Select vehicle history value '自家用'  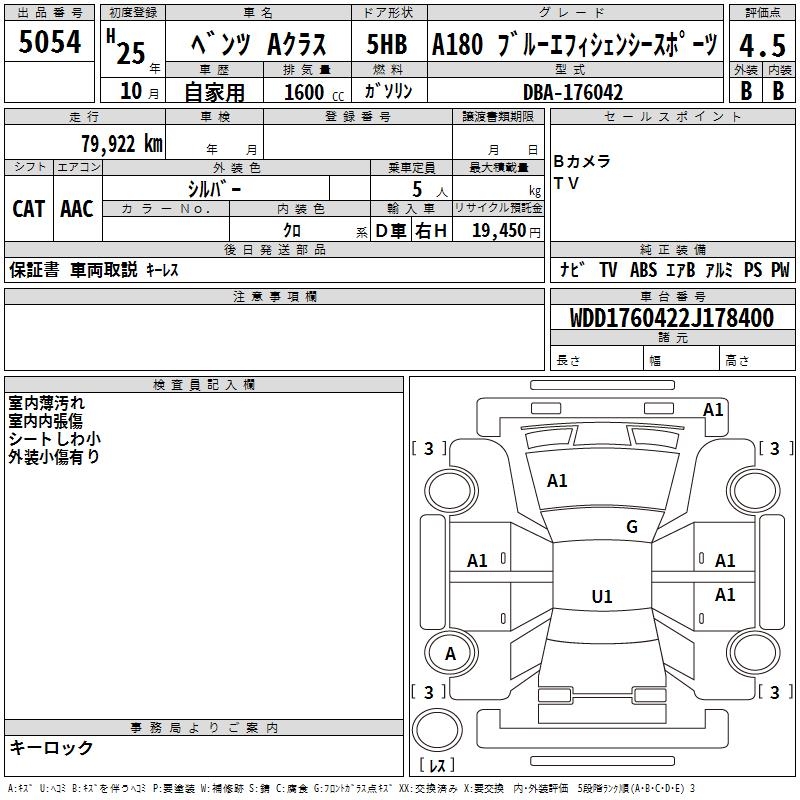pyautogui.click(x=214, y=92)
